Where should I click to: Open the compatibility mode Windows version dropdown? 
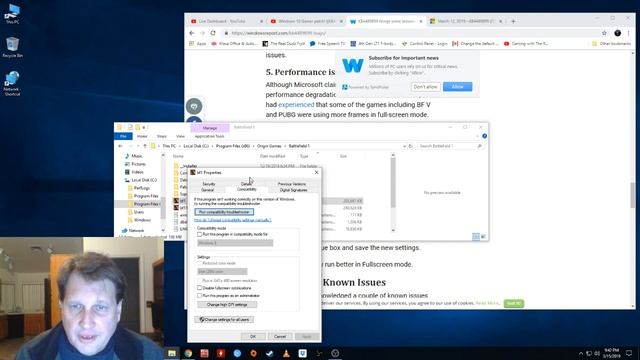click(x=235, y=243)
